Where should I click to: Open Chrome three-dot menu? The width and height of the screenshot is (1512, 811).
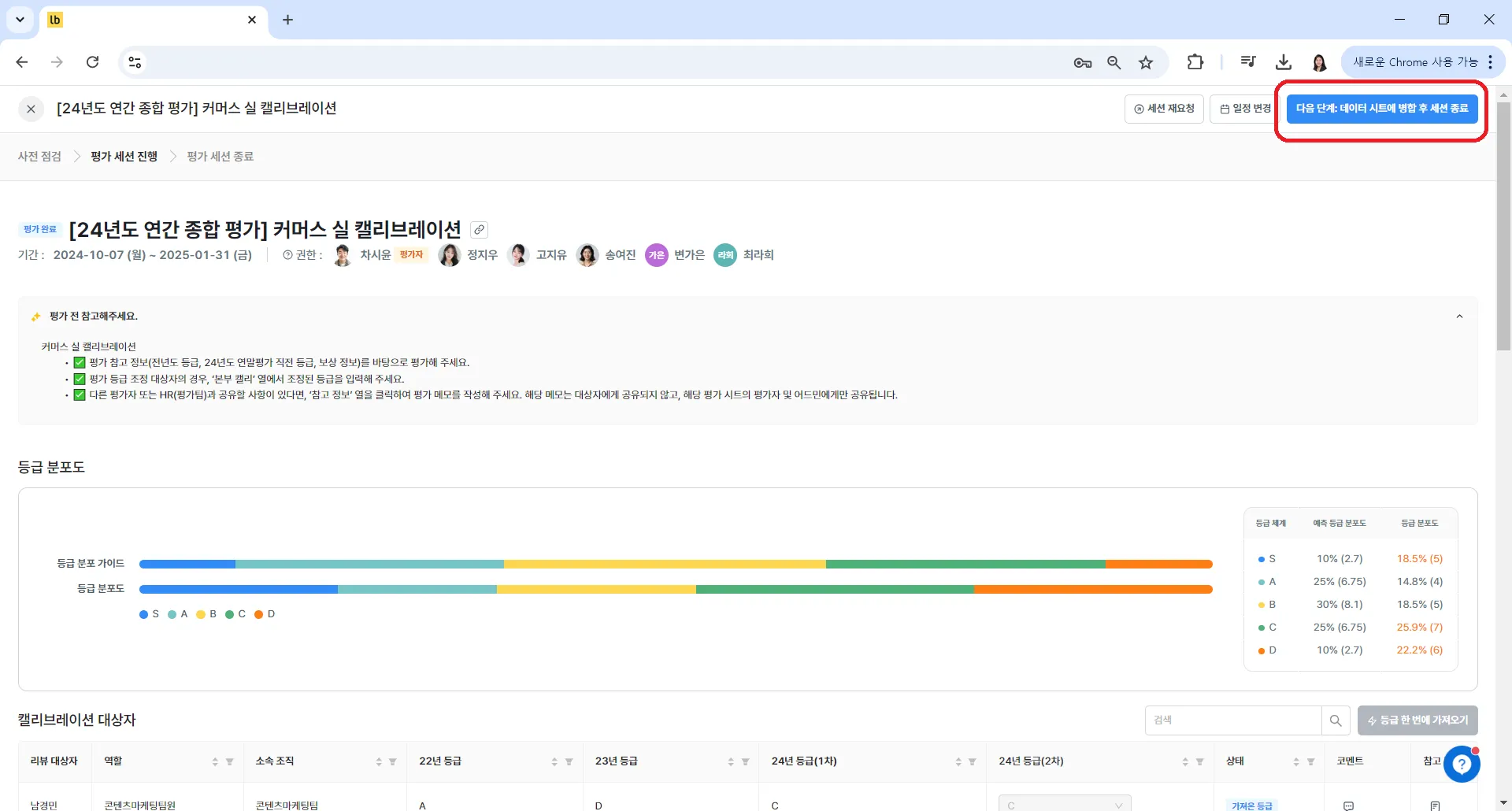(x=1491, y=62)
